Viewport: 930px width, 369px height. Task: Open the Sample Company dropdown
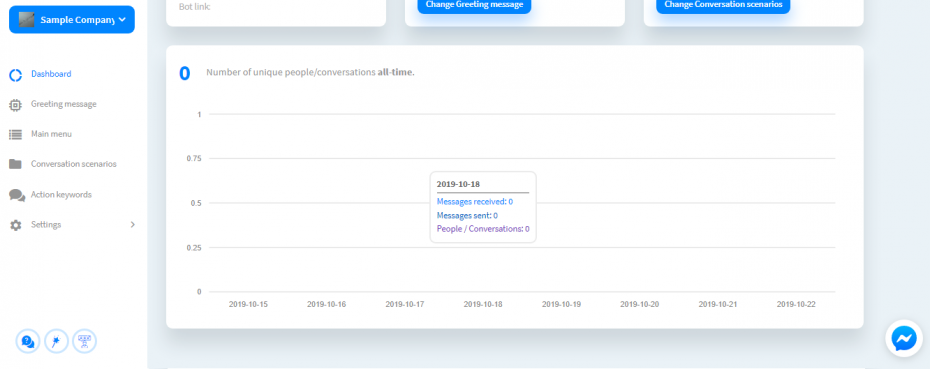pyautogui.click(x=72, y=20)
